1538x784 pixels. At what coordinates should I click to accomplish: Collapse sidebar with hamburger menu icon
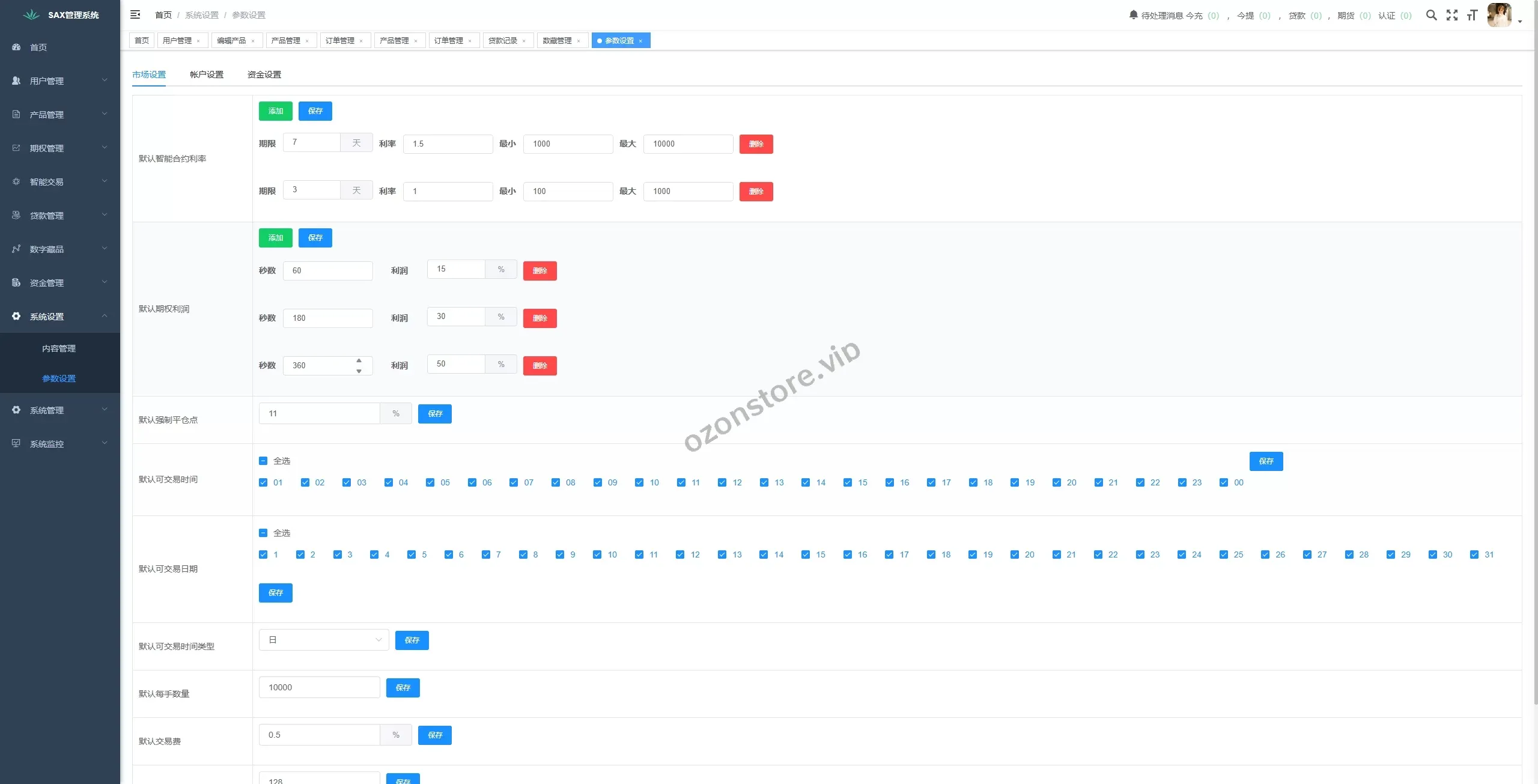[135, 14]
